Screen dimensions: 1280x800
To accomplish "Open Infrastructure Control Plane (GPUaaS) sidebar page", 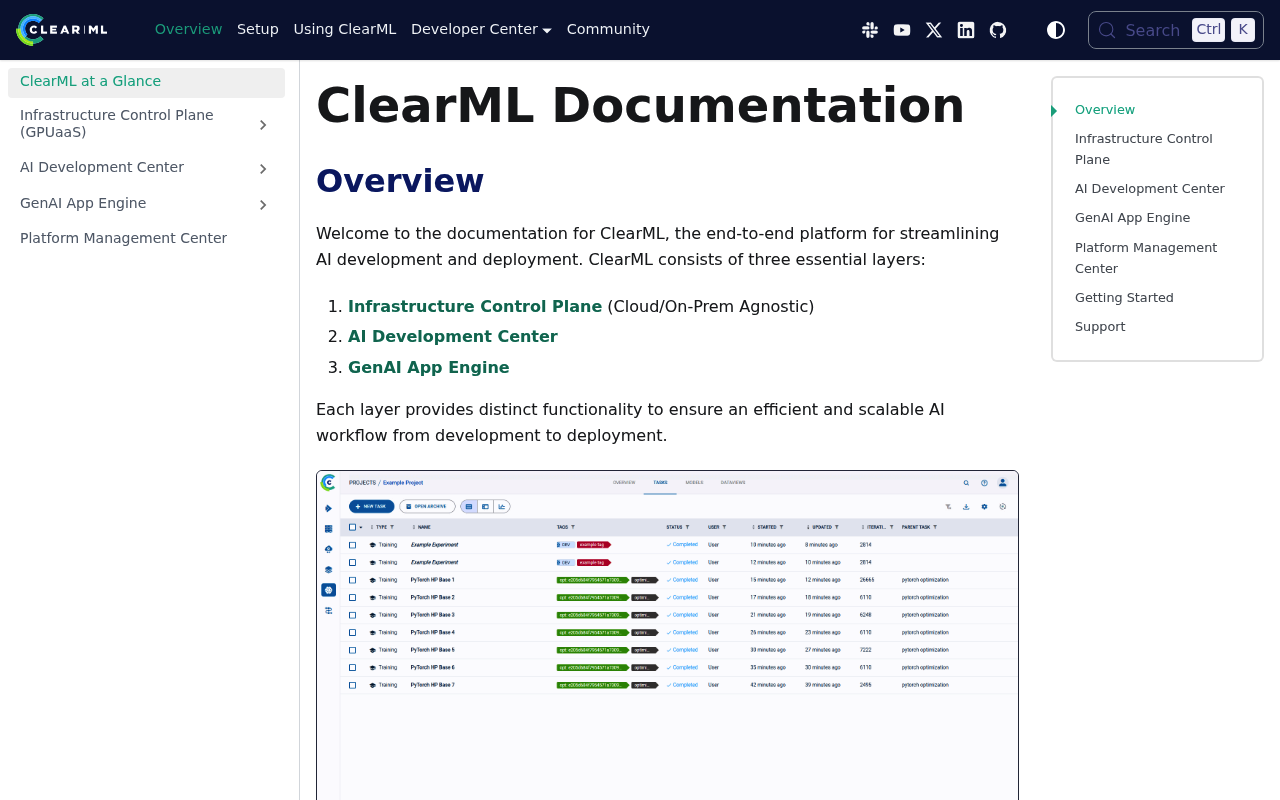I will click(x=125, y=124).
